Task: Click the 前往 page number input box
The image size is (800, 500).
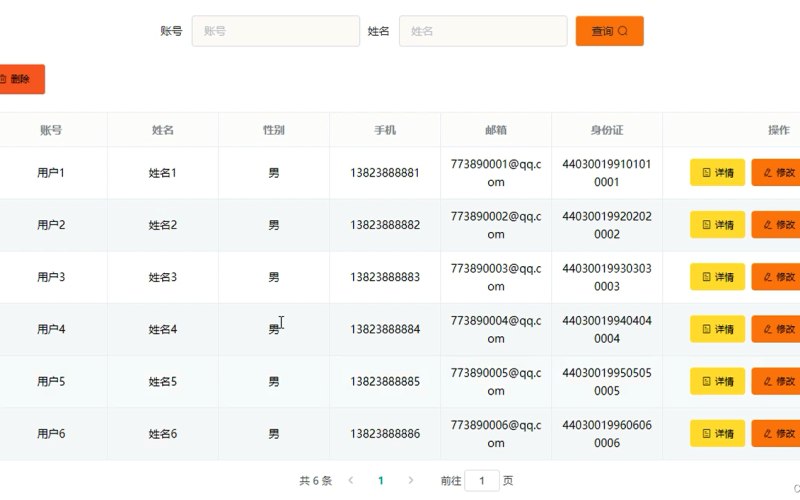Action: pos(482,481)
